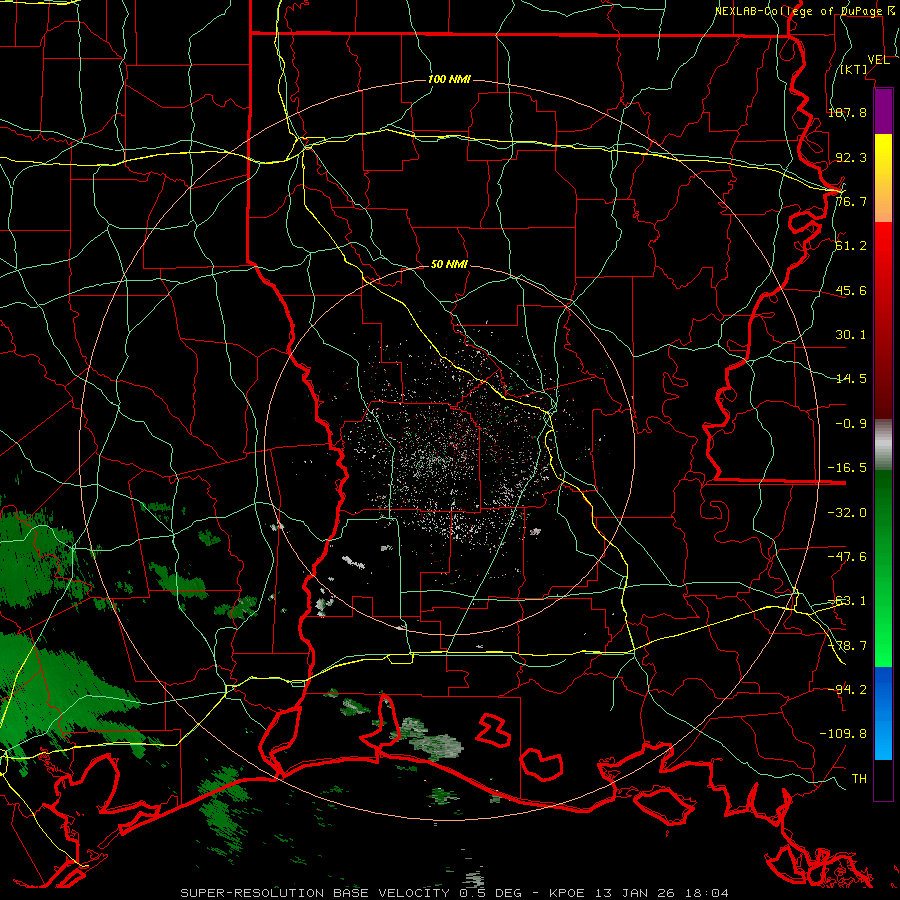
Task: Click the -32.0 velocity scale value
Action: (847, 513)
